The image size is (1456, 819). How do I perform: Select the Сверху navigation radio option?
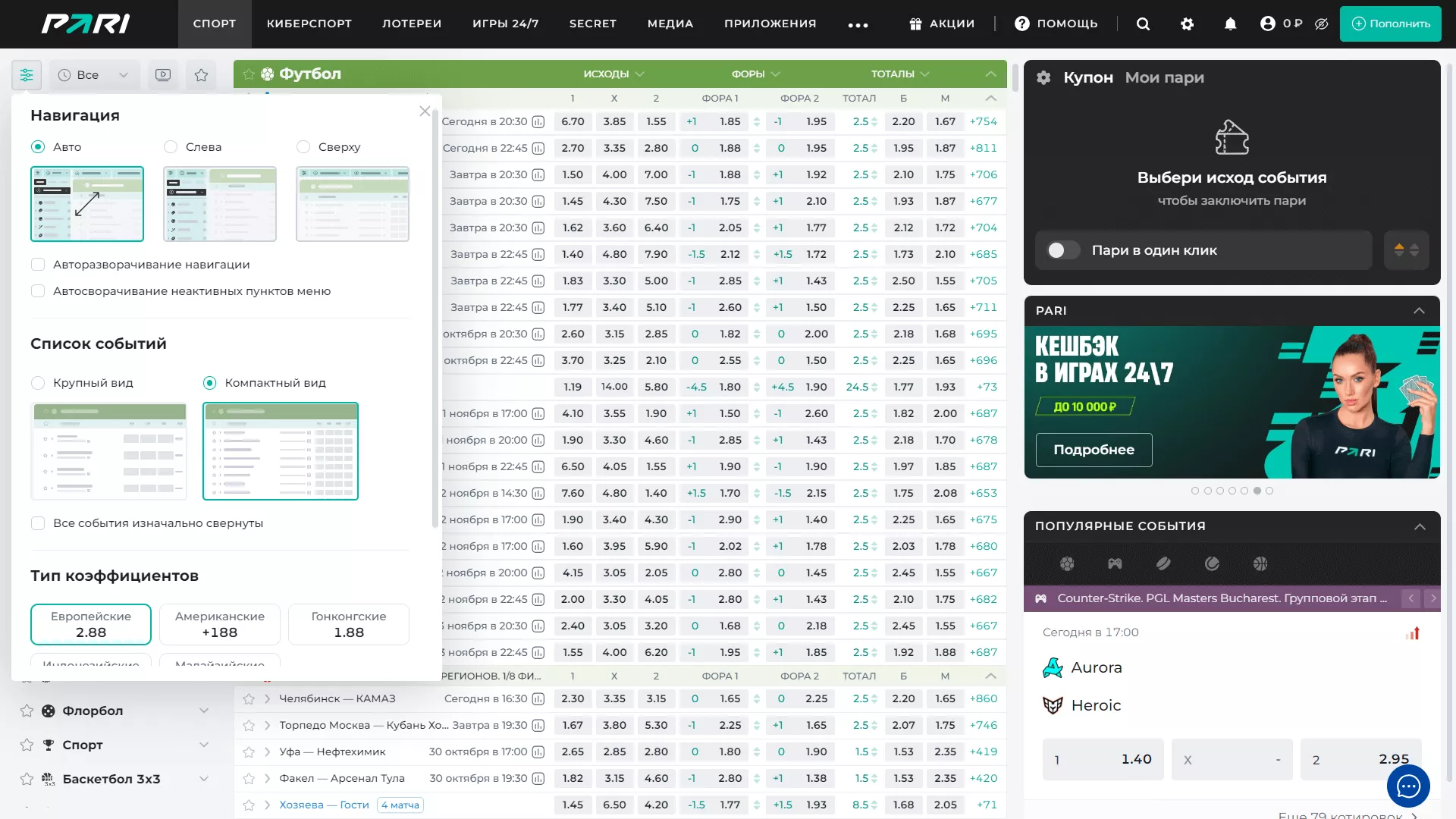coord(303,146)
